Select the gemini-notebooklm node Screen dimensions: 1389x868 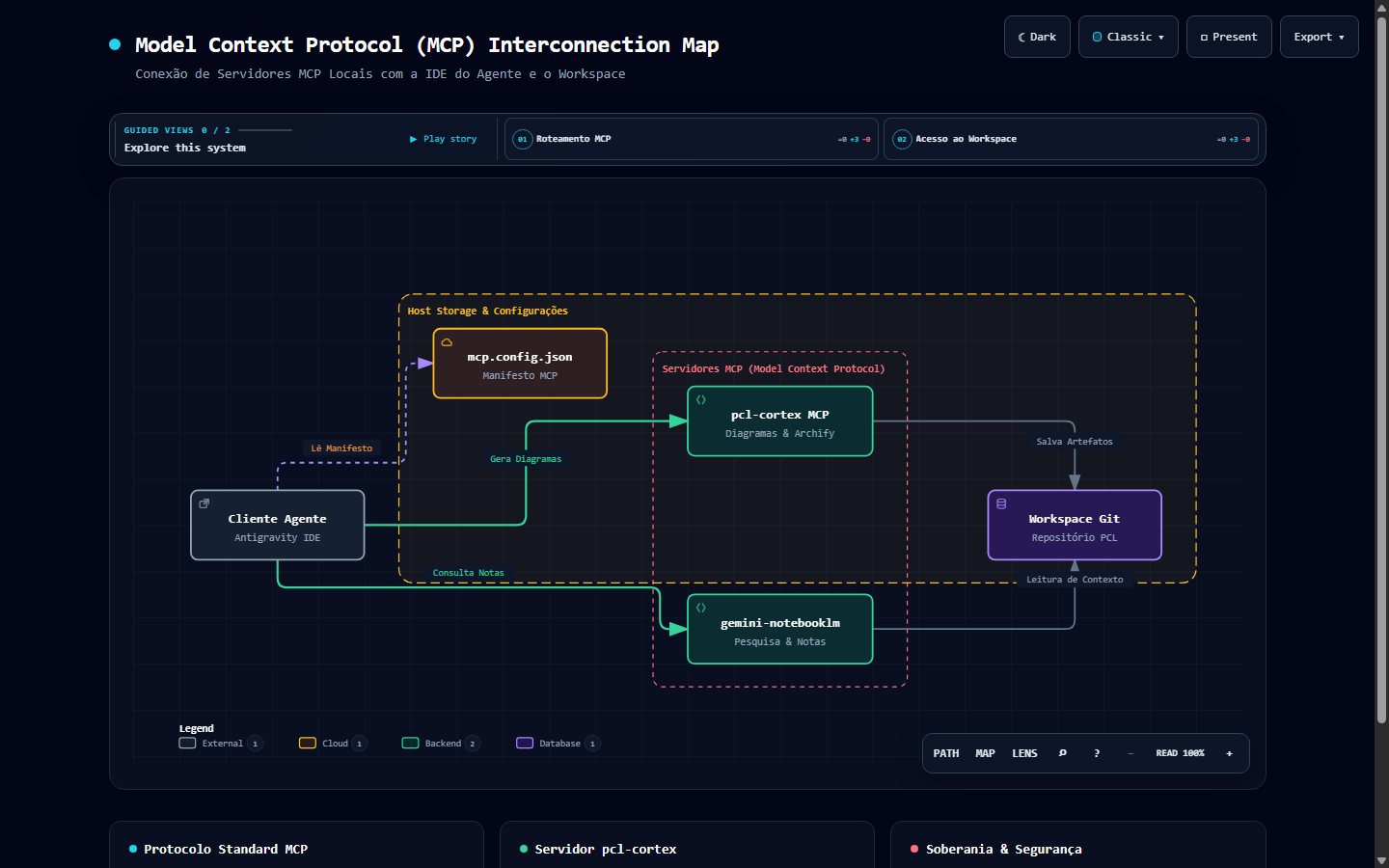(780, 629)
